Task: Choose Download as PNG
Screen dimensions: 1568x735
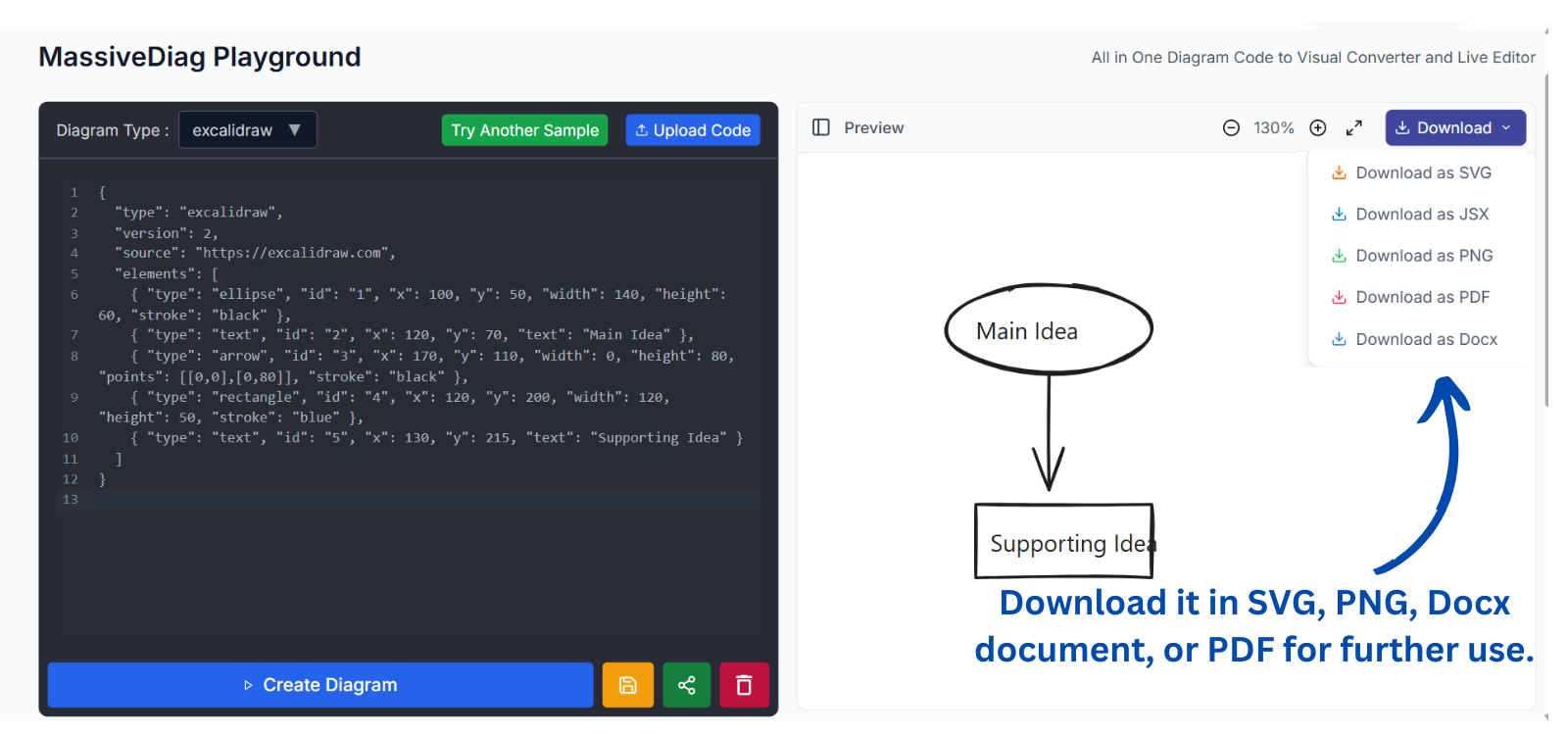Action: click(x=1412, y=256)
